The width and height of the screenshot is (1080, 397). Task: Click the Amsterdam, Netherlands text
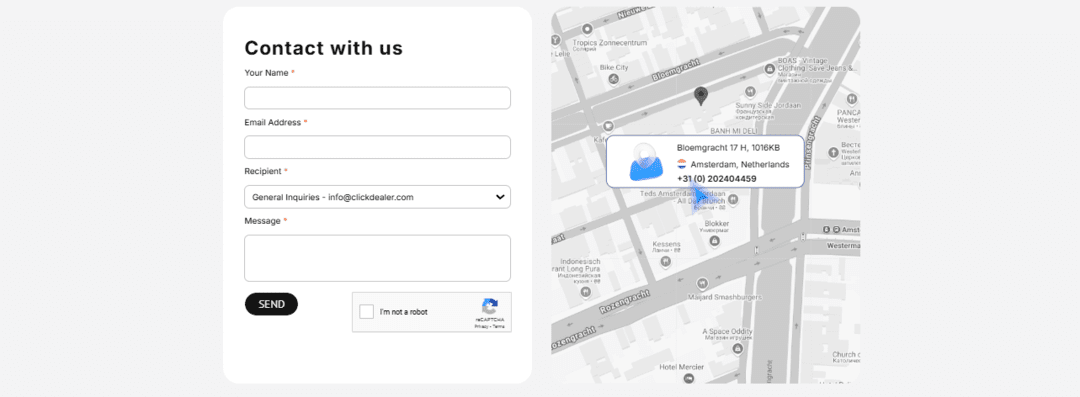(x=740, y=165)
